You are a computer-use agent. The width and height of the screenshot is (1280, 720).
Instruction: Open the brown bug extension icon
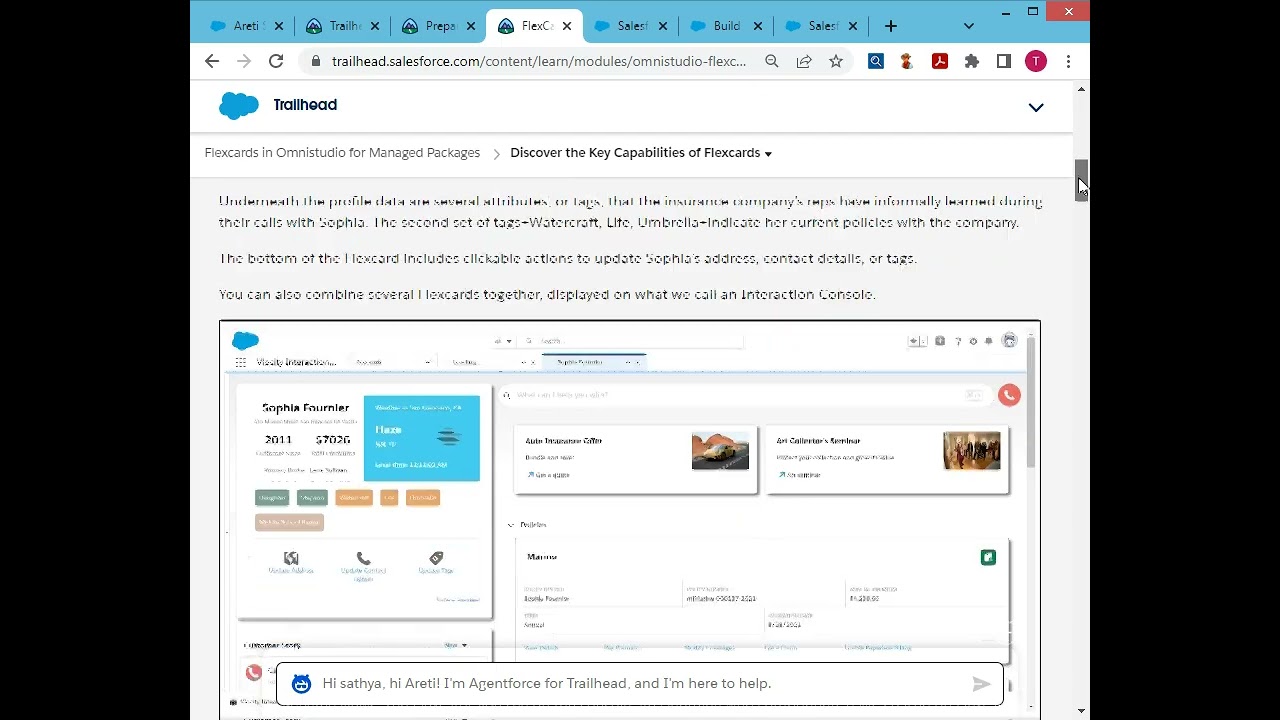(x=907, y=62)
